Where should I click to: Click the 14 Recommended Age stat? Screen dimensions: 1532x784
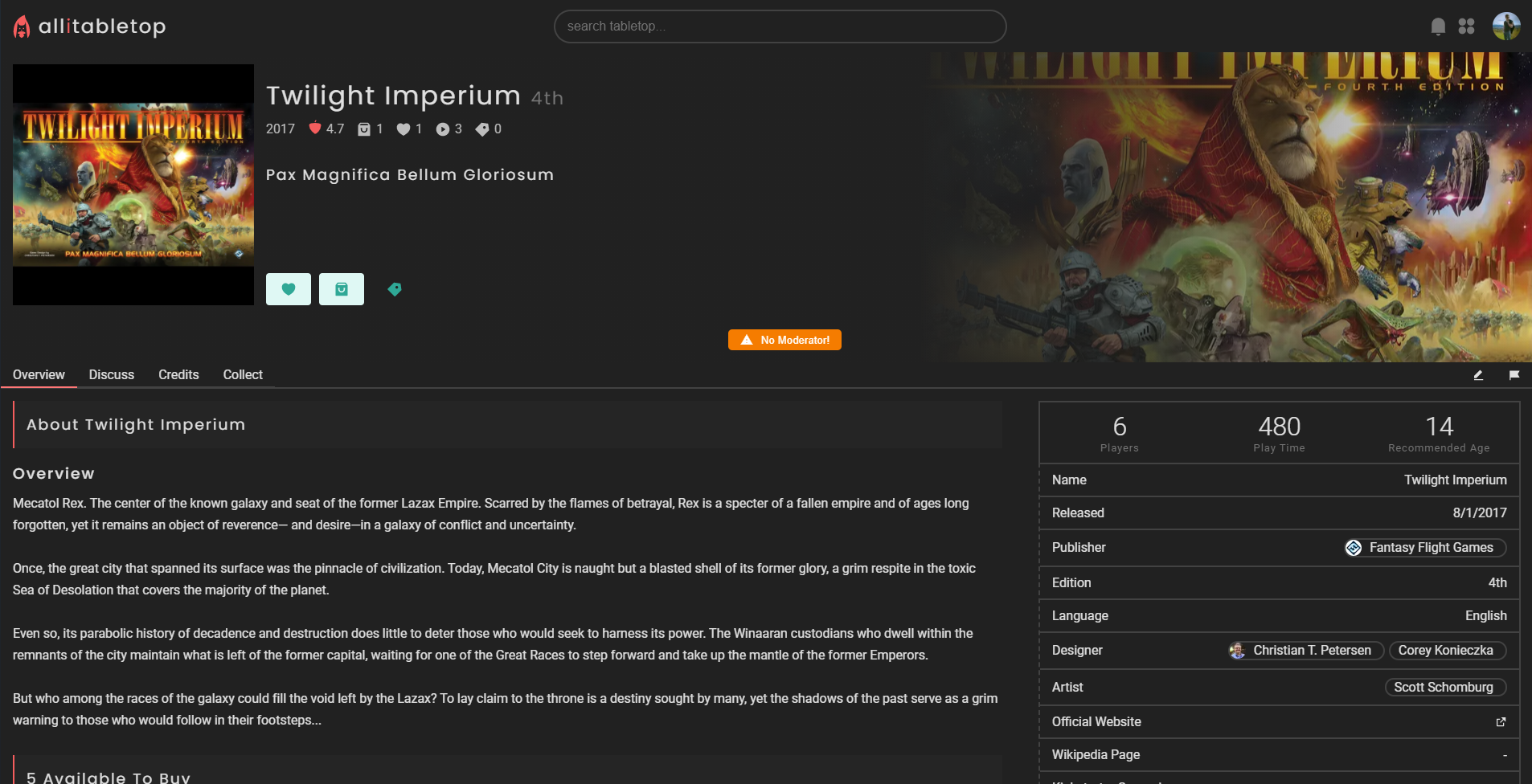(1440, 433)
